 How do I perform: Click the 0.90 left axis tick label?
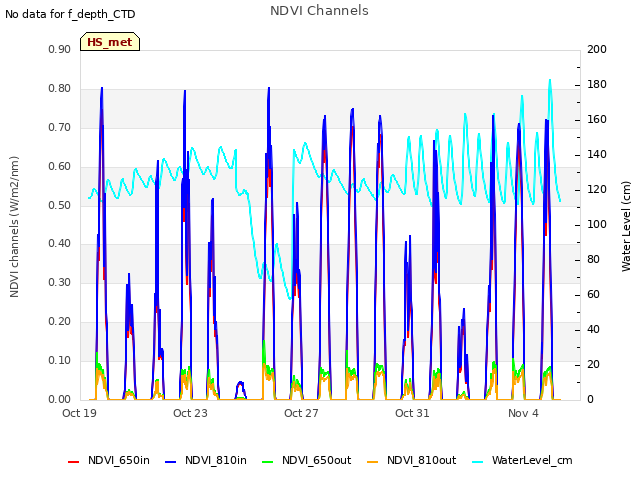click(x=60, y=49)
